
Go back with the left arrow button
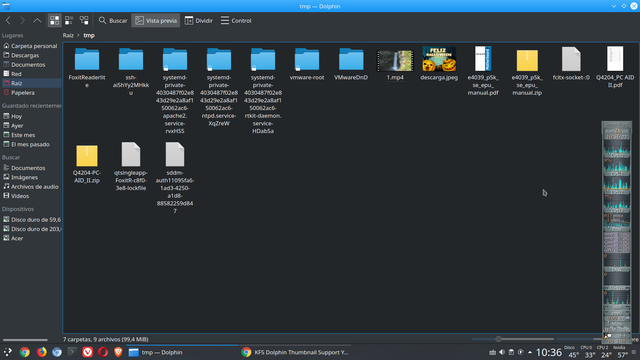coord(8,20)
